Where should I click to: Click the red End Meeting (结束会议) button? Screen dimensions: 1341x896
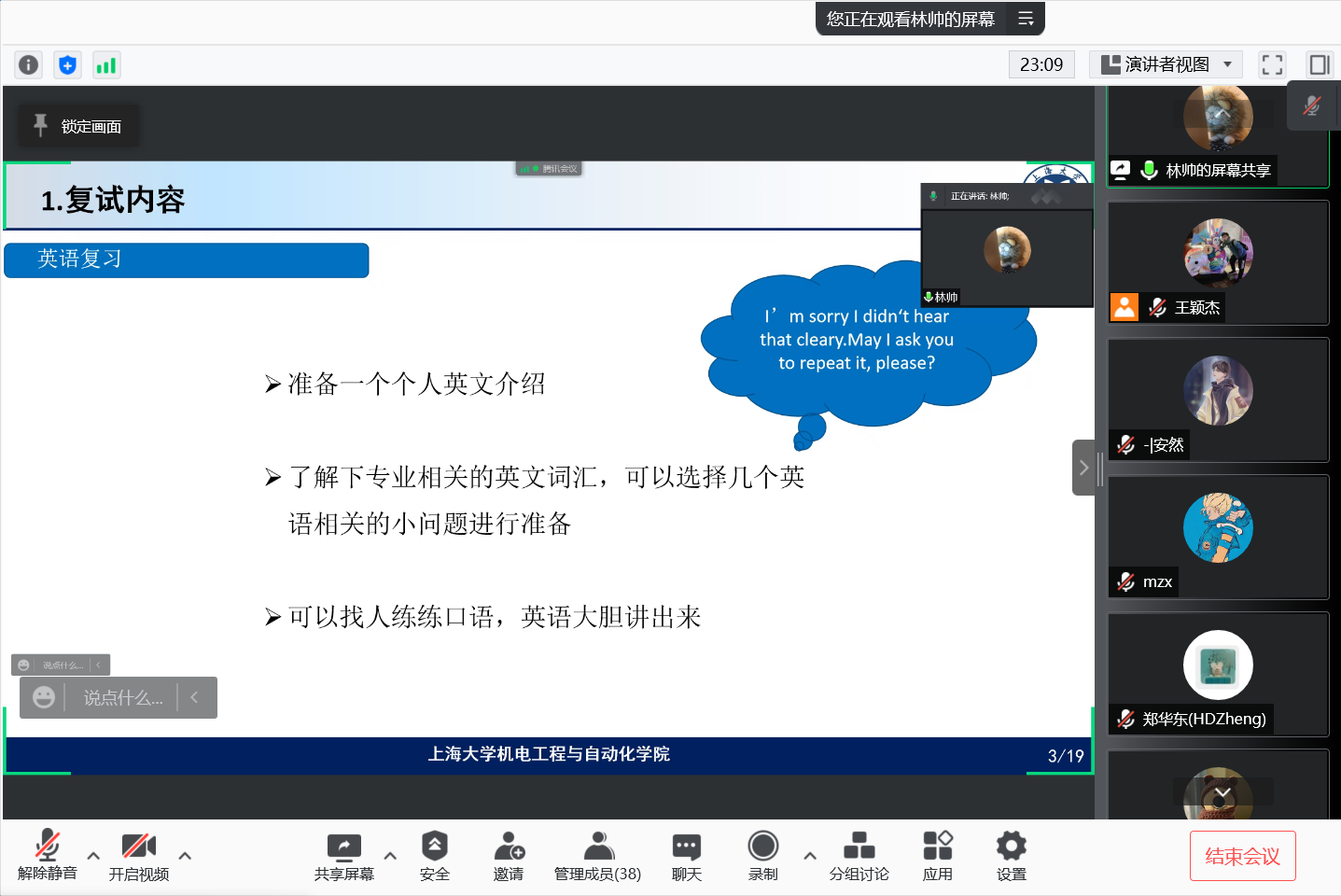pyautogui.click(x=1242, y=856)
